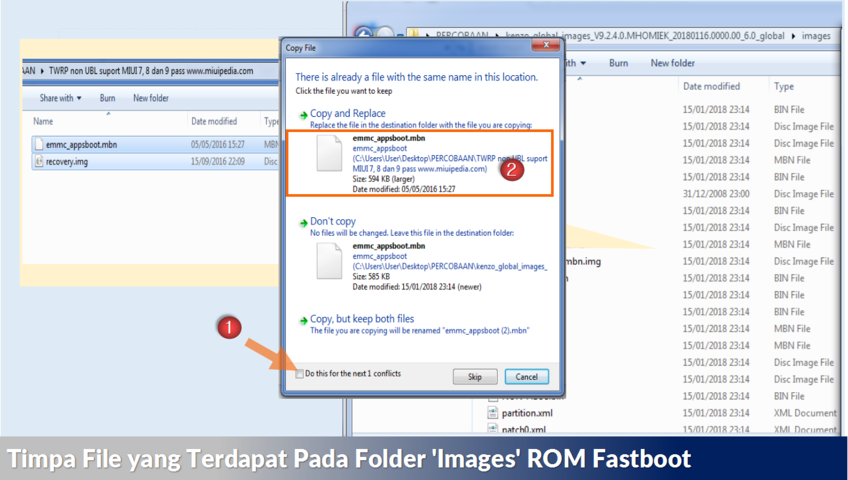Expand breadcrumb arrow before 'images' in address bar

tap(793, 36)
